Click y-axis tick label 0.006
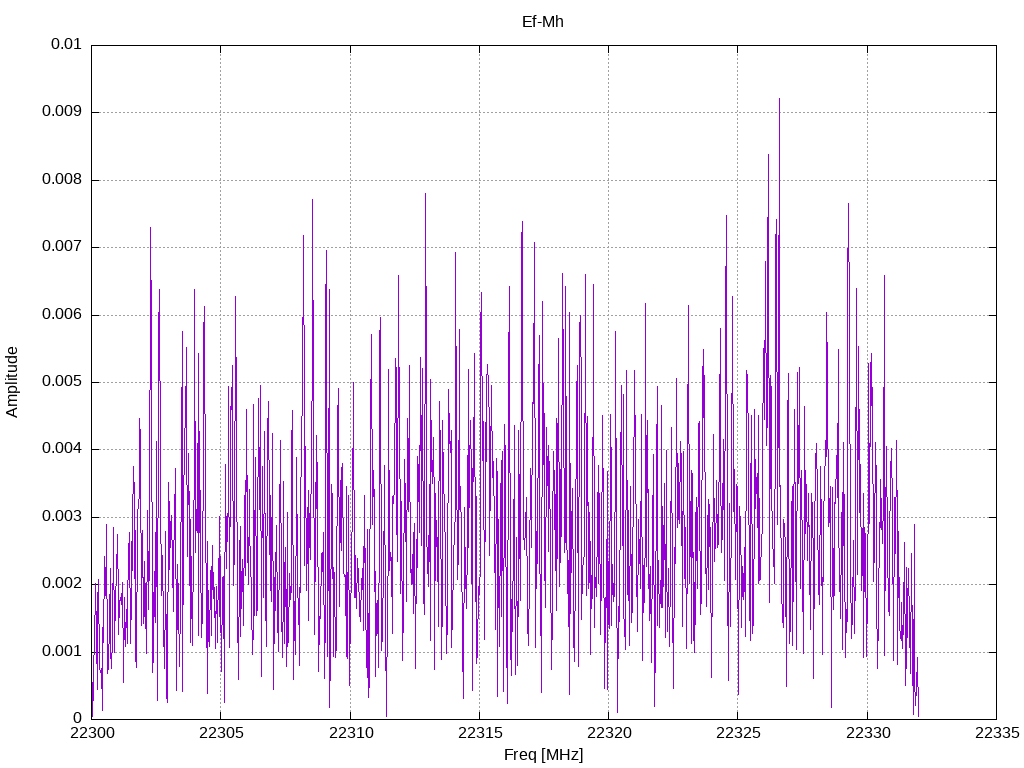Image resolution: width=1024 pixels, height=768 pixels. point(62,315)
